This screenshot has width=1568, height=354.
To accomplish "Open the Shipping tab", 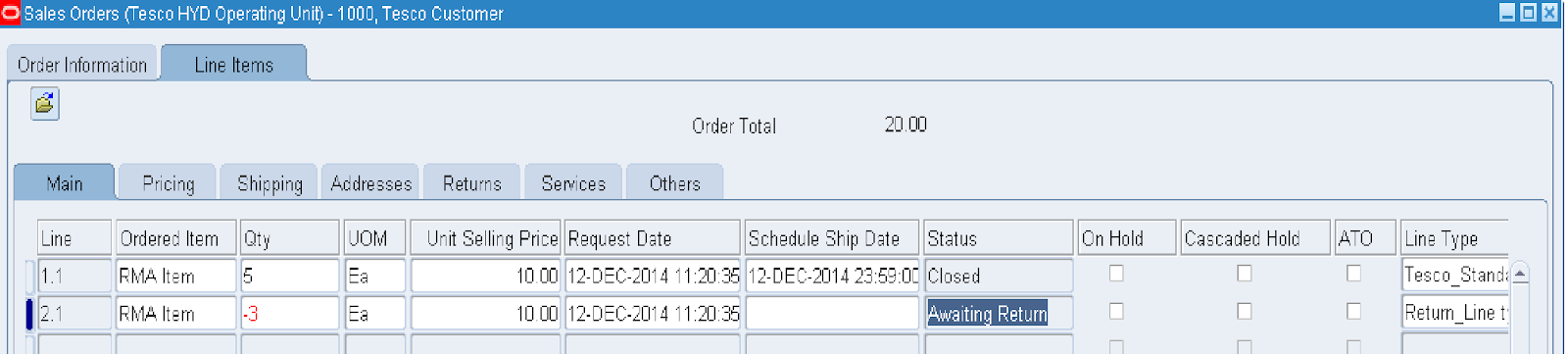I will pos(269,183).
